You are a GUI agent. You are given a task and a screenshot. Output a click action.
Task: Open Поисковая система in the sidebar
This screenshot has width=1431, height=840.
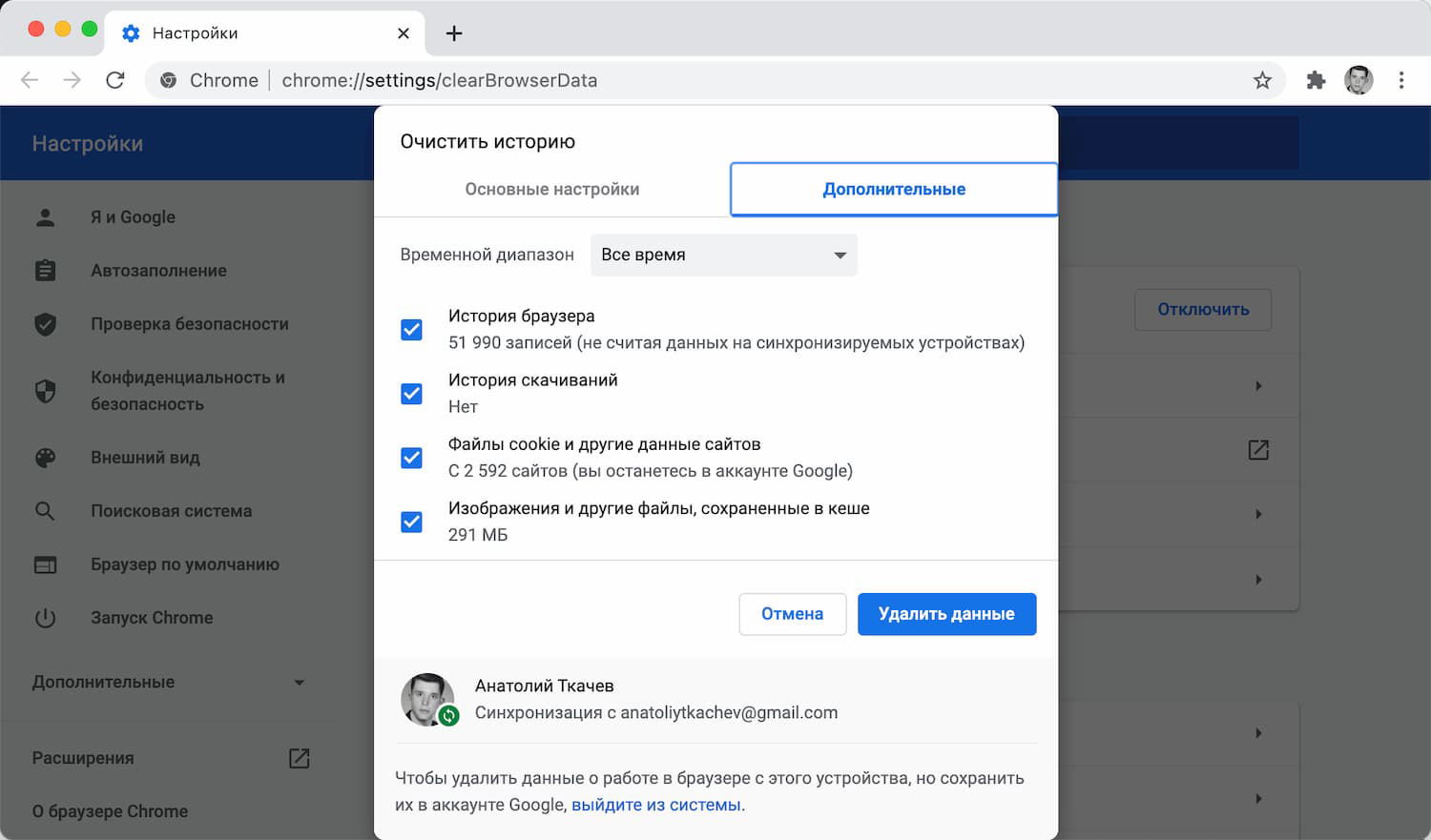pyautogui.click(x=172, y=511)
